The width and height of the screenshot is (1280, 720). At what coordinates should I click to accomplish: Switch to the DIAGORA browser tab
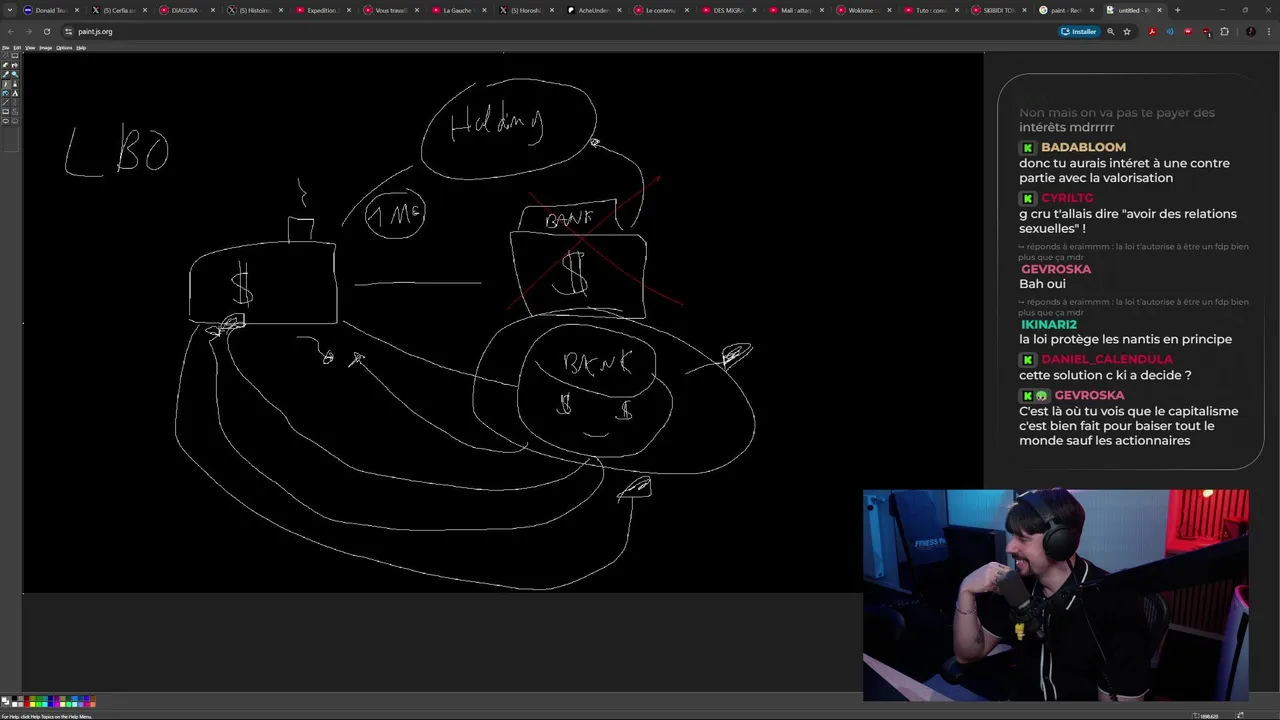pyautogui.click(x=185, y=10)
